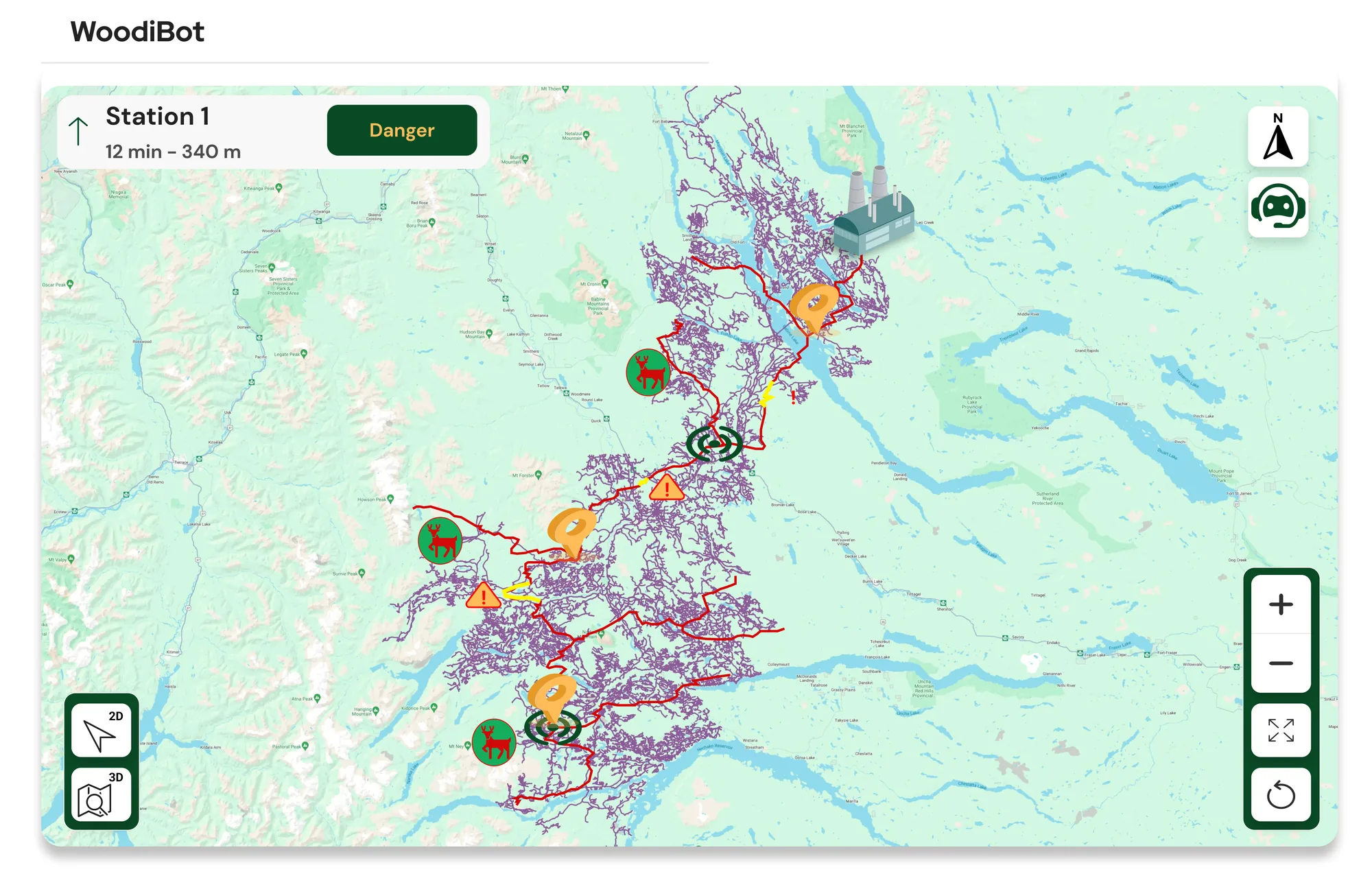Switch to the 3D map view
This screenshot has width=1372, height=887.
102,794
